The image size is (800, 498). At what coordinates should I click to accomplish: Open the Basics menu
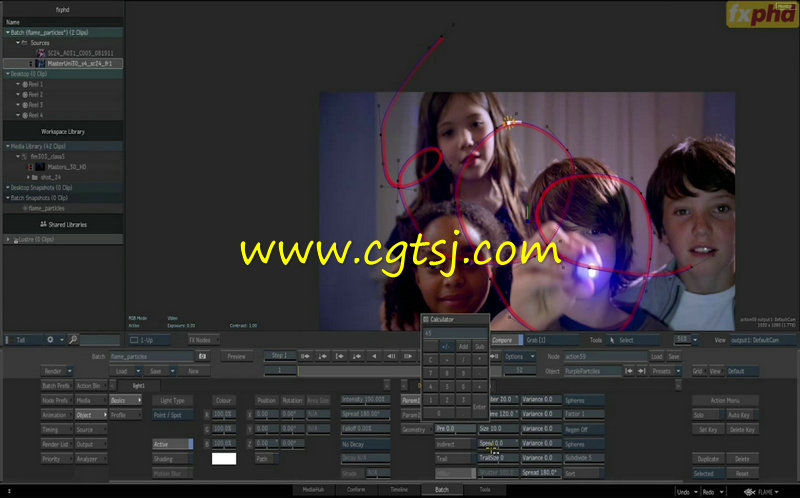tap(126, 400)
